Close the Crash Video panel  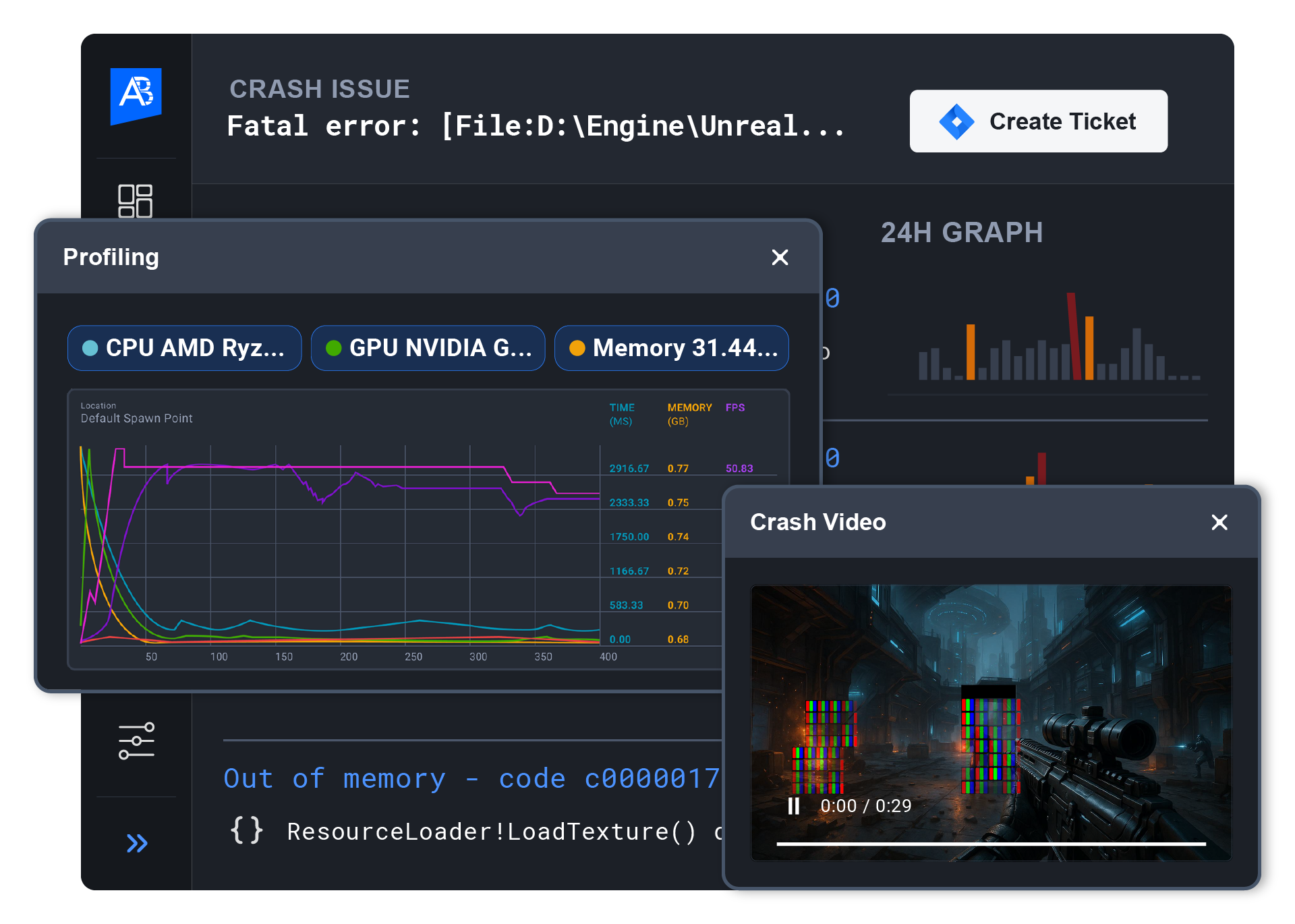click(x=1219, y=522)
